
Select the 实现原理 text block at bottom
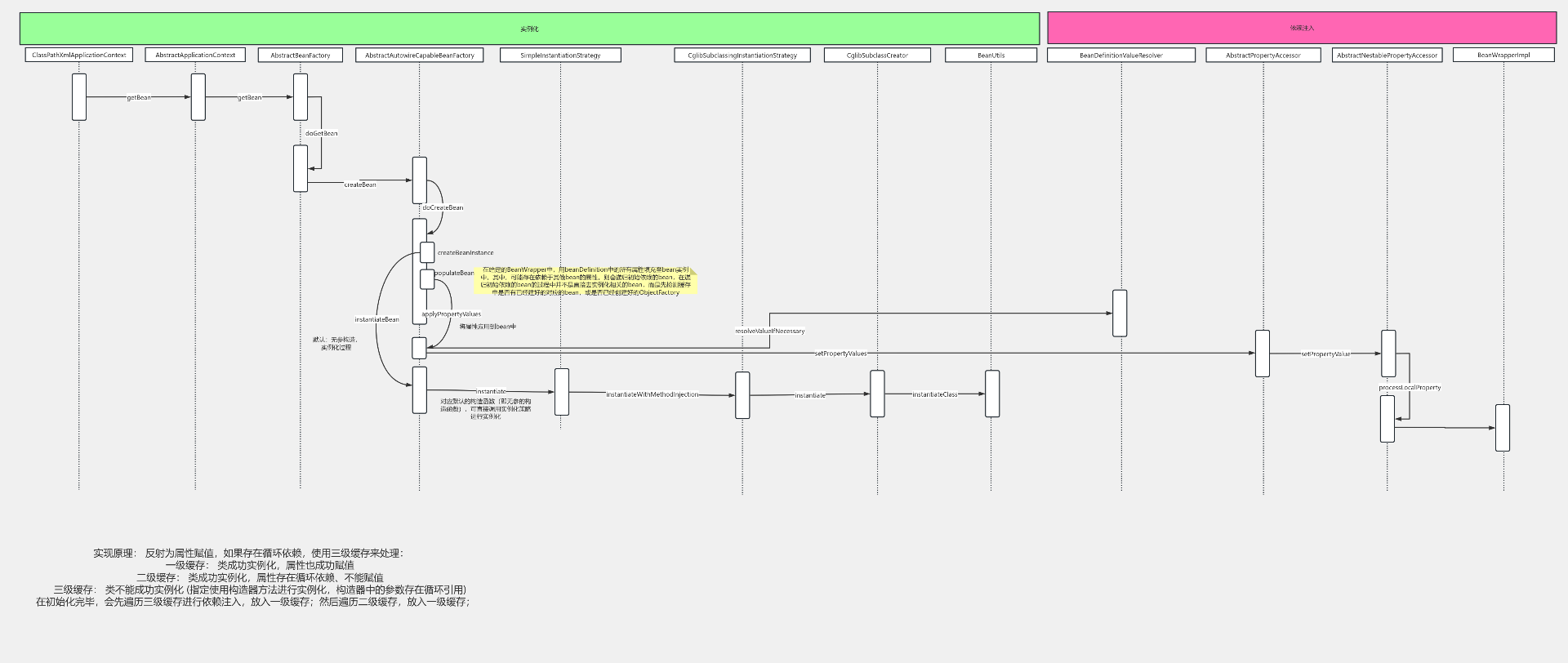[x=253, y=577]
